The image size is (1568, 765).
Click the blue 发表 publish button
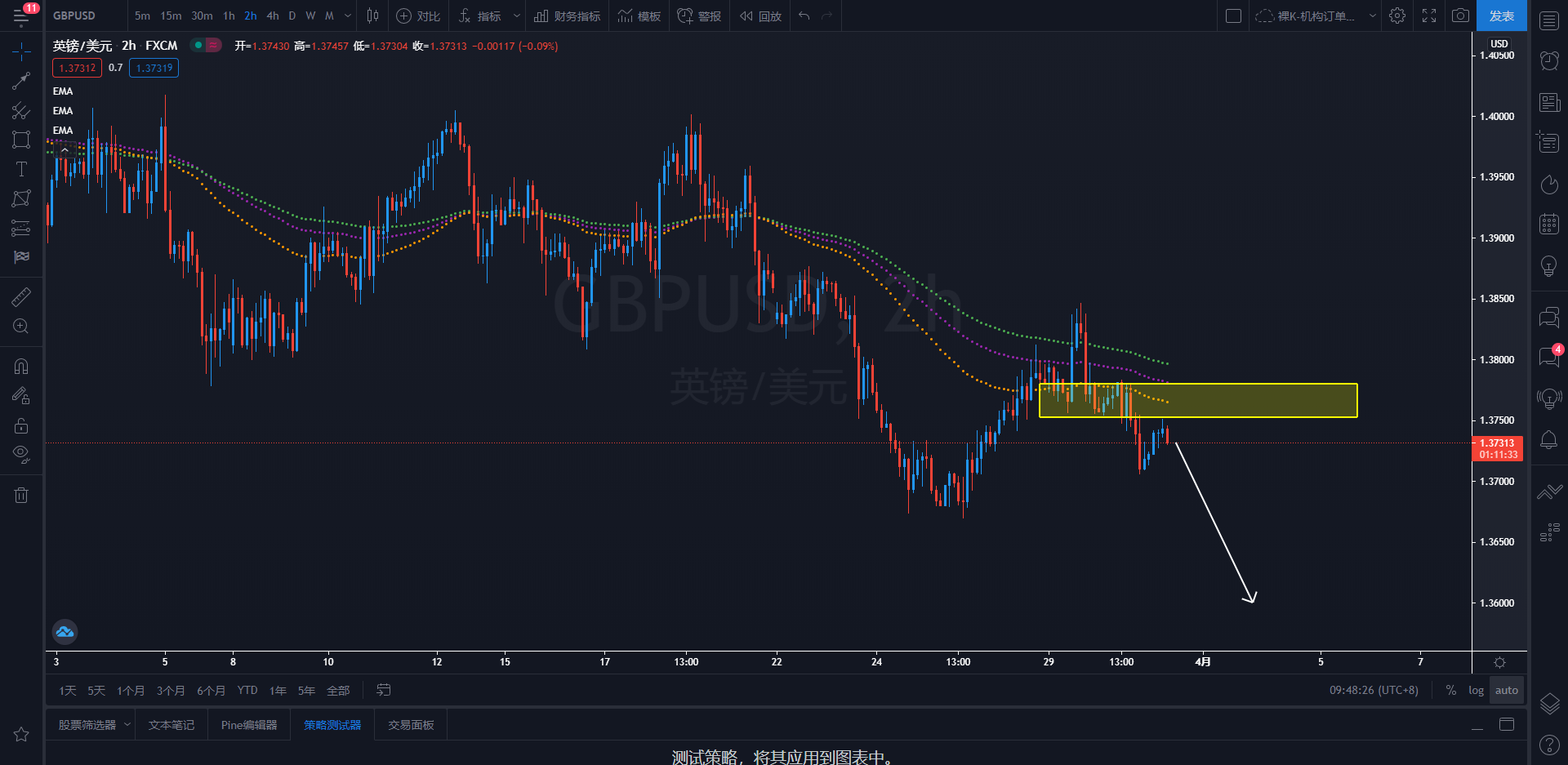[1501, 16]
